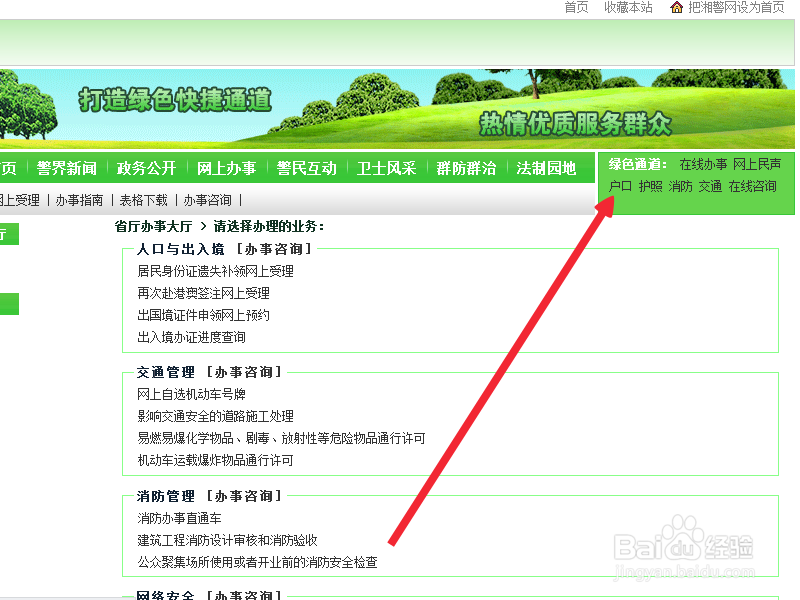Click 护照 in the 绿色通道 panel
Screen dimensions: 800x600
pos(653,185)
